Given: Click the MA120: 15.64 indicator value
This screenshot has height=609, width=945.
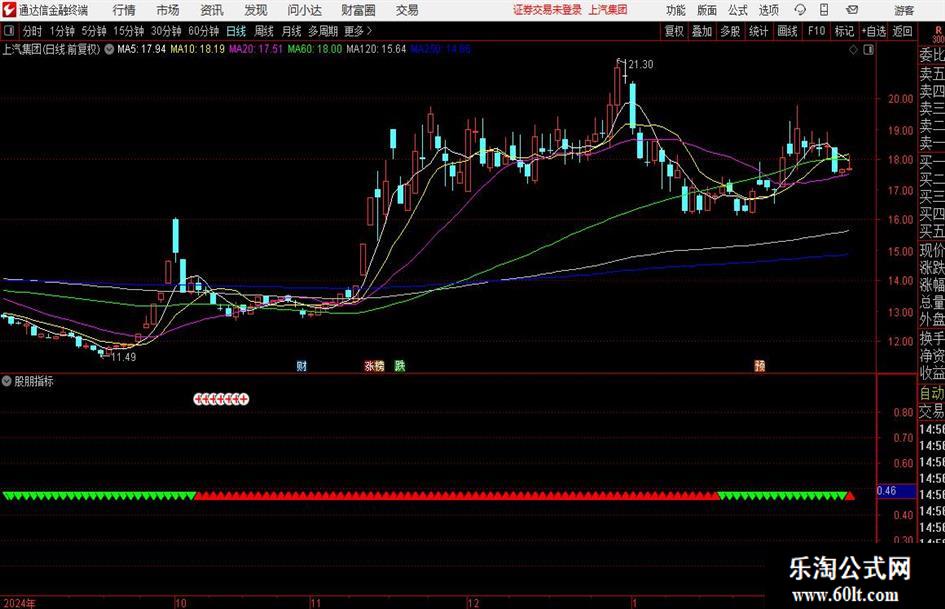Looking at the screenshot, I should (376, 49).
